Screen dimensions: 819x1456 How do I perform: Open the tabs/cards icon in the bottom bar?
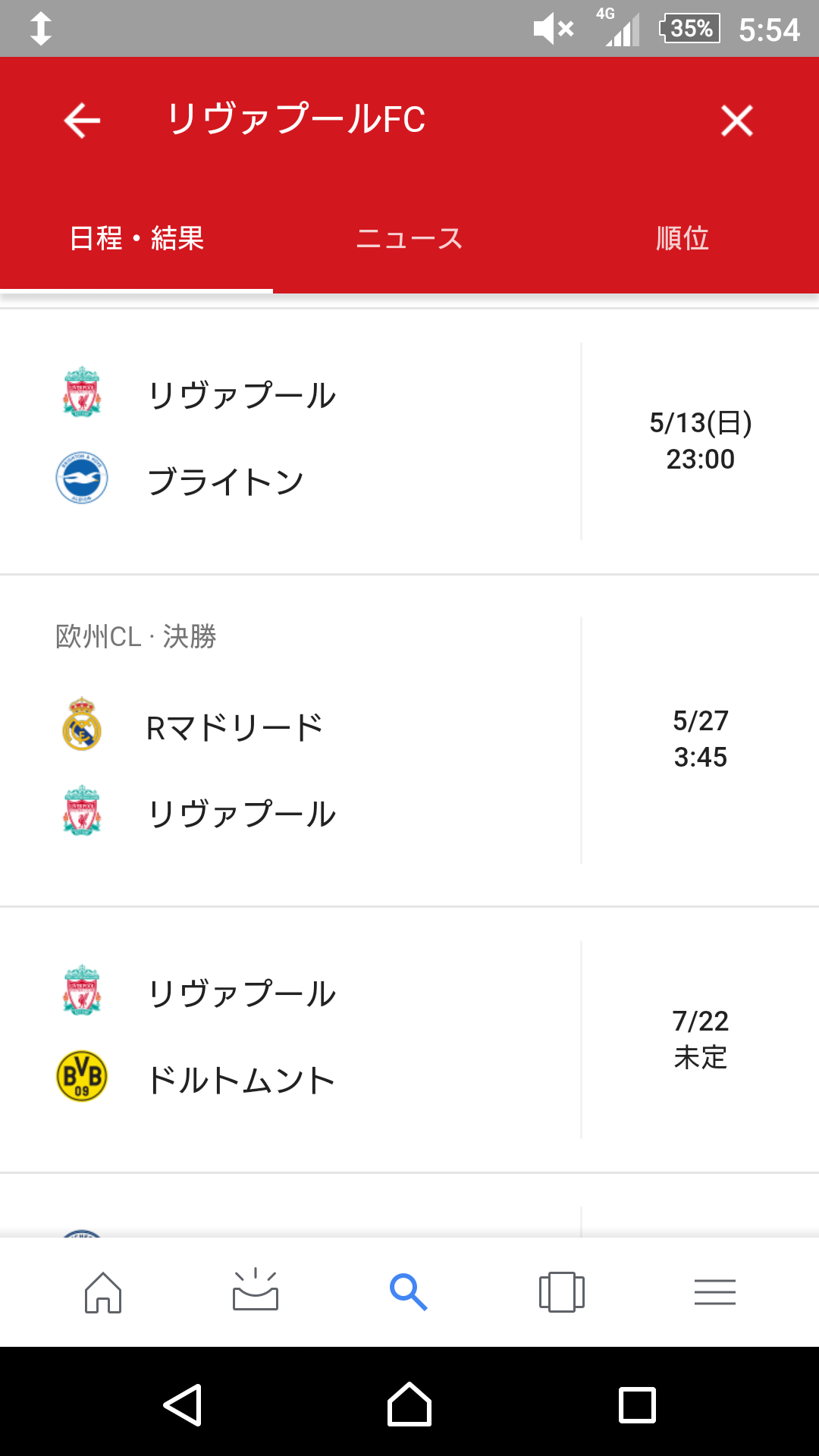click(x=562, y=1291)
